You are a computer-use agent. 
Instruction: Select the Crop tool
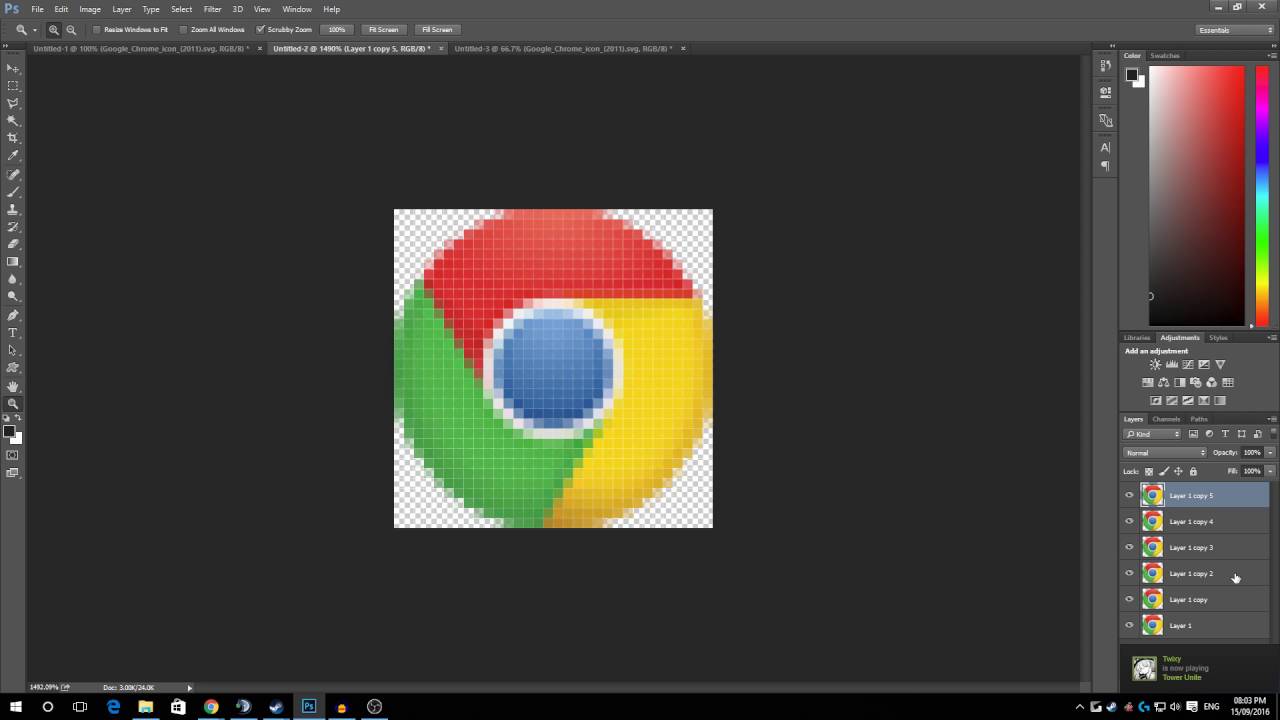13,138
